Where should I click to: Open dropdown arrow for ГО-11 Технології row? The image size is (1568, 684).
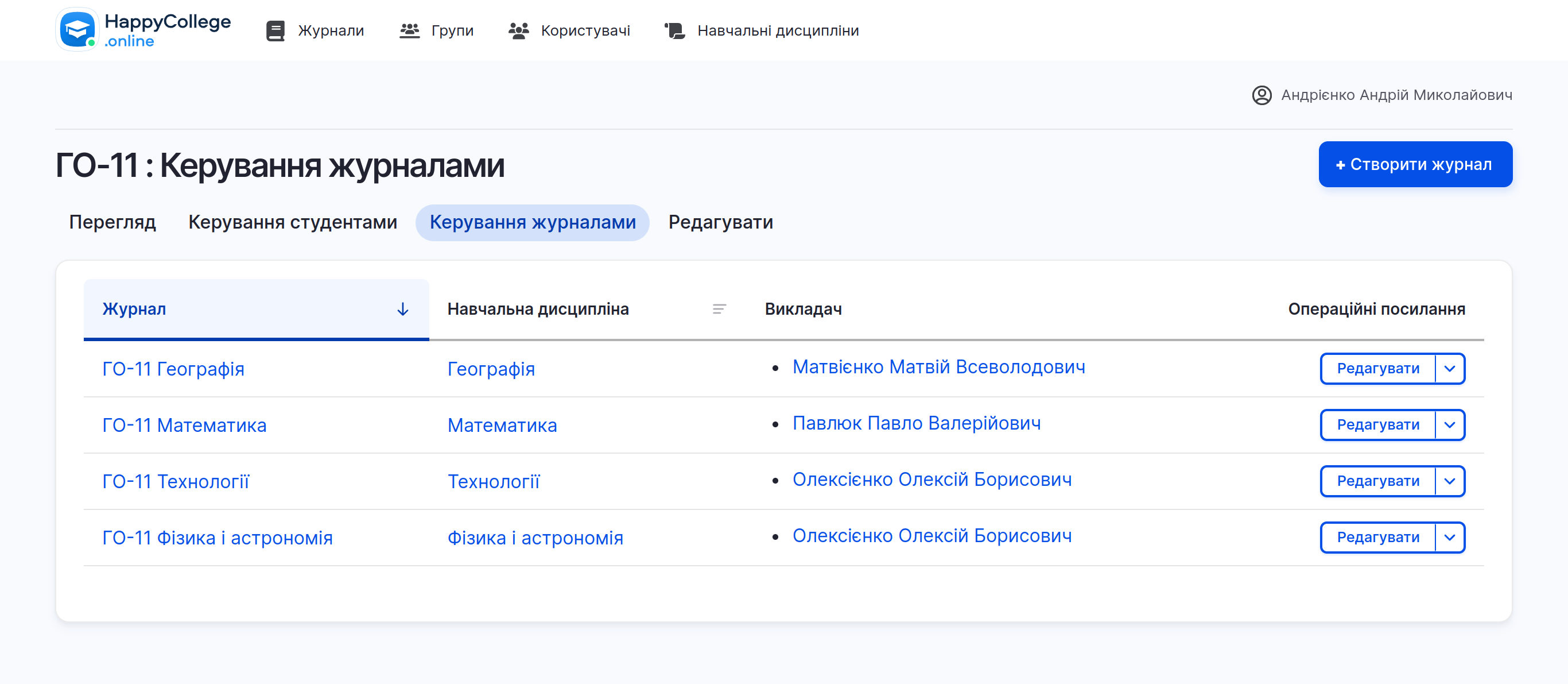point(1449,481)
